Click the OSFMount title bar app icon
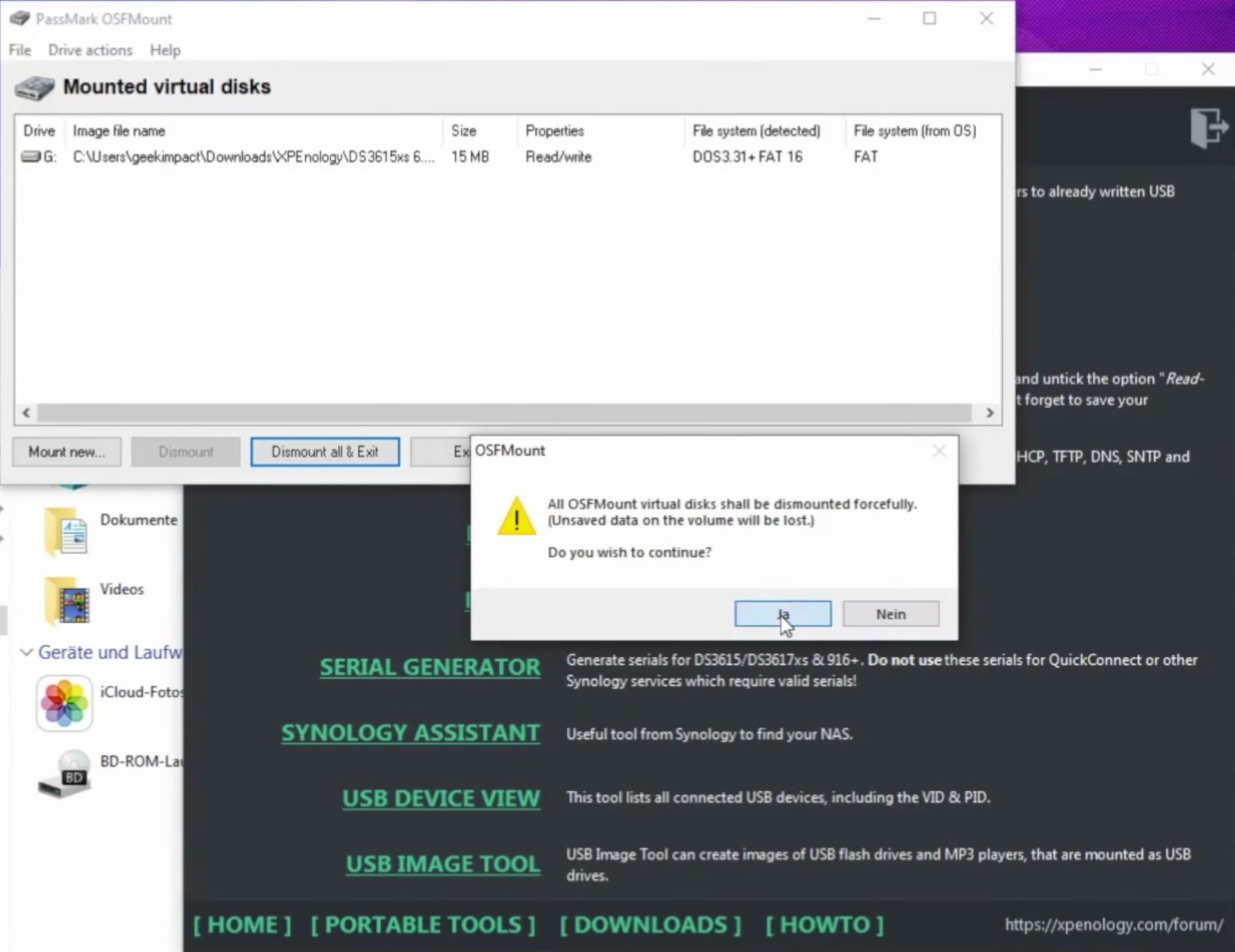This screenshot has width=1235, height=952. (x=20, y=19)
